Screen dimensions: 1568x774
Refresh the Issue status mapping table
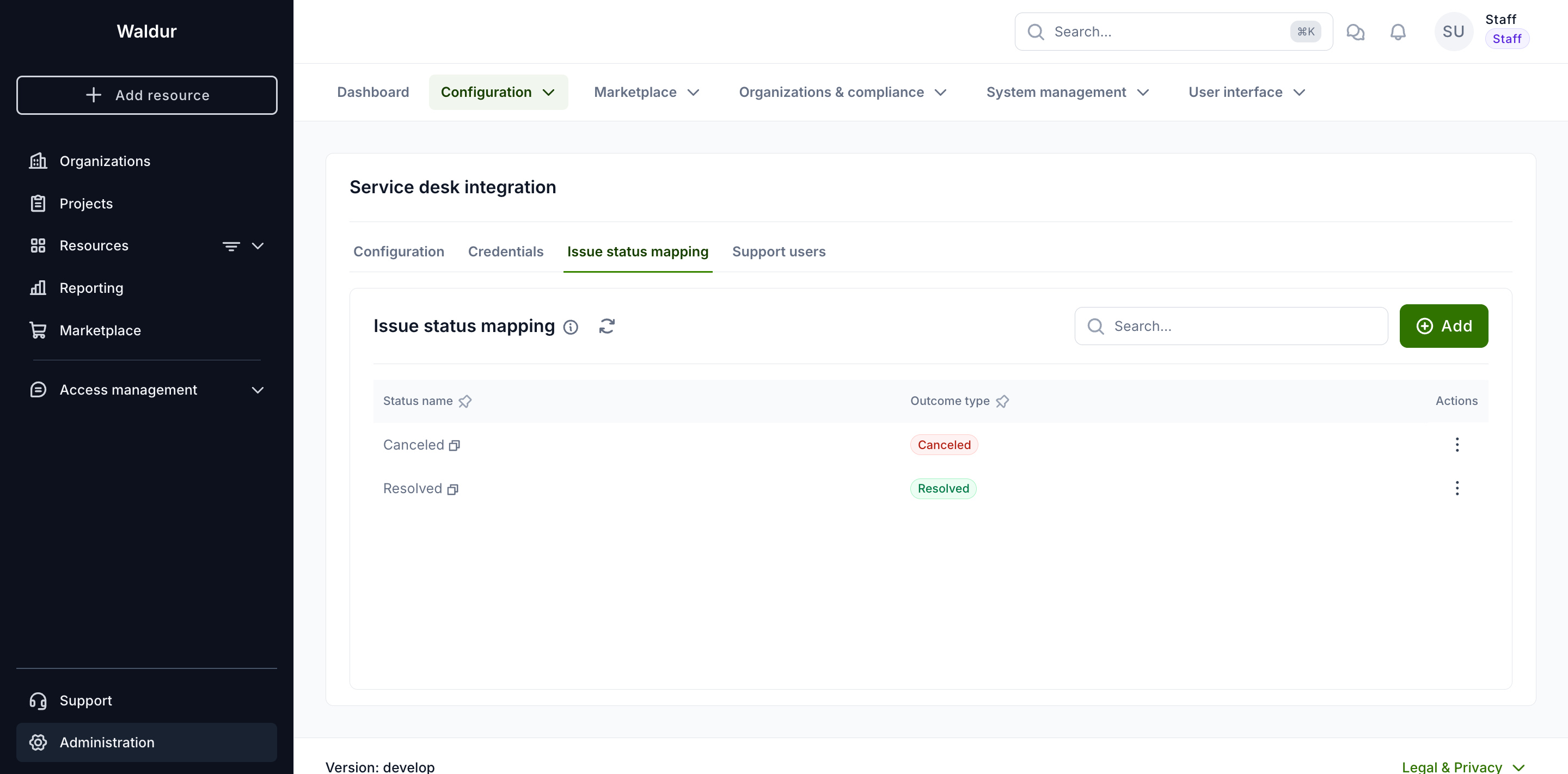pos(607,327)
